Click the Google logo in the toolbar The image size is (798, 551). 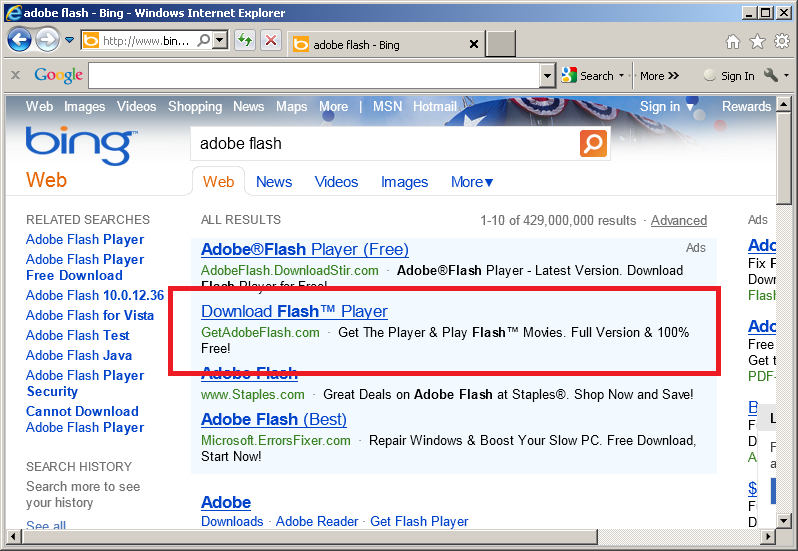(58, 75)
